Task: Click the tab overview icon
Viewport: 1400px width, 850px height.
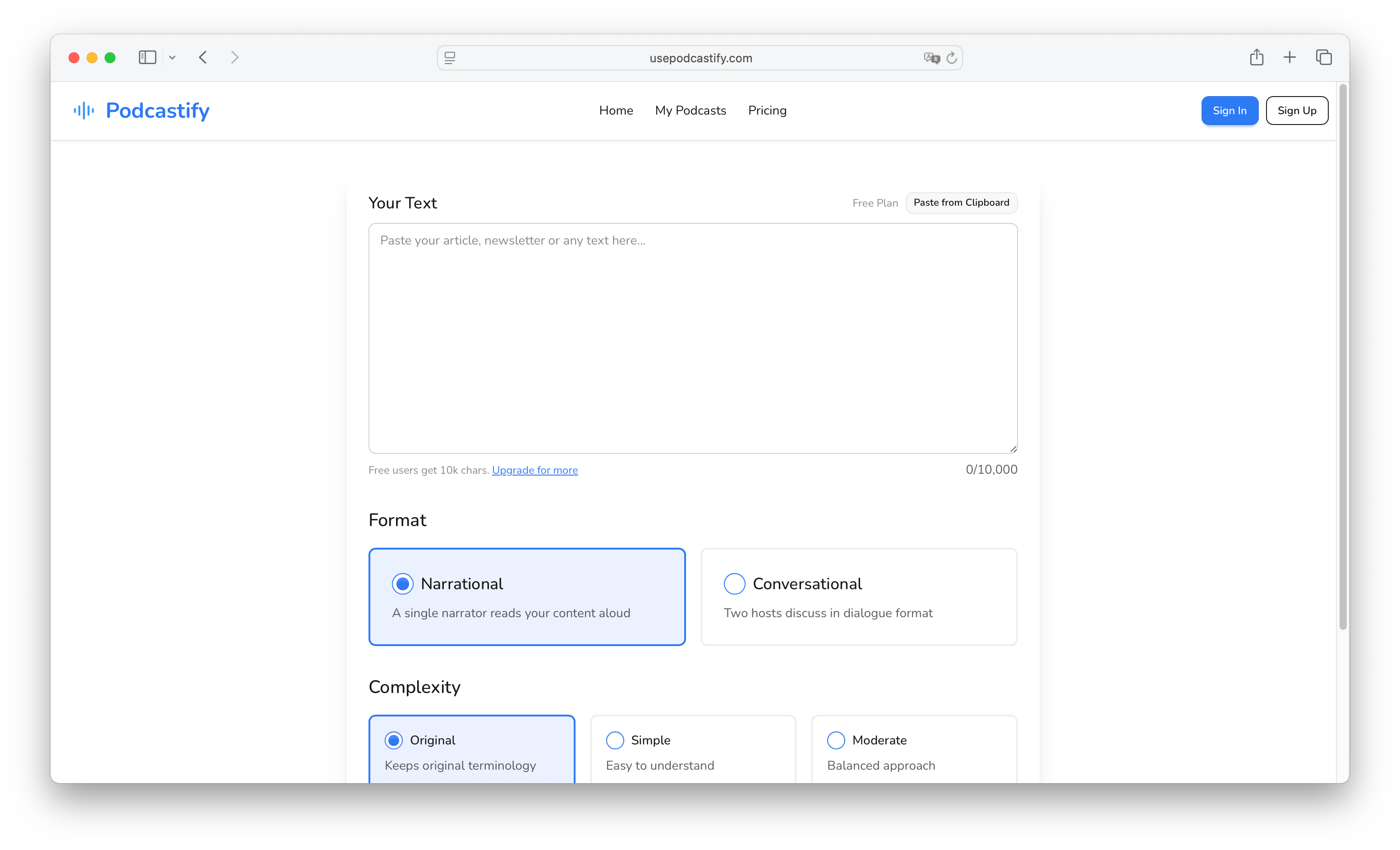Action: [x=1324, y=57]
